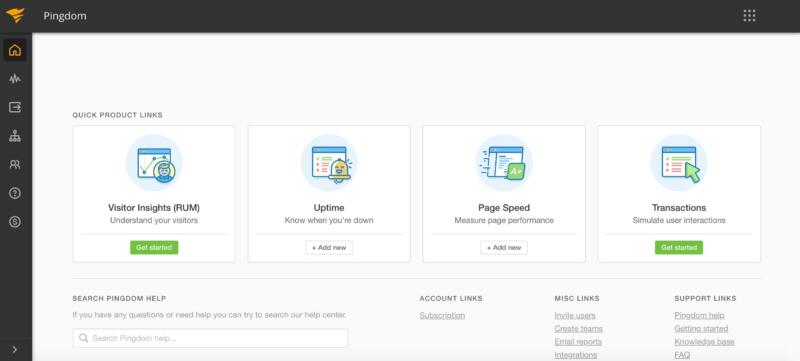Click the Search Pingdom Help heading
The image size is (800, 361).
pyautogui.click(x=119, y=298)
